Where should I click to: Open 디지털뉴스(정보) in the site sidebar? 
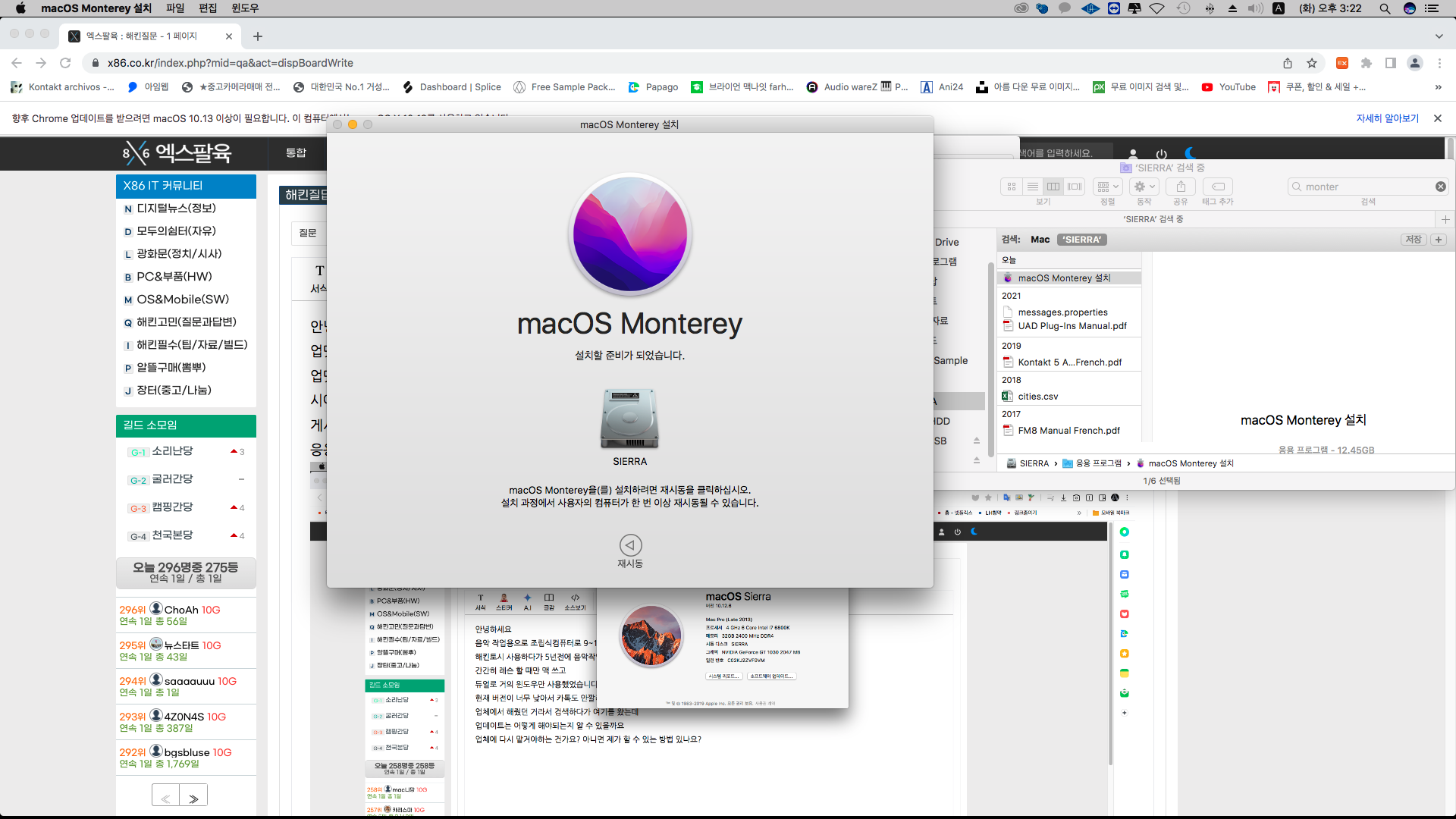(176, 209)
